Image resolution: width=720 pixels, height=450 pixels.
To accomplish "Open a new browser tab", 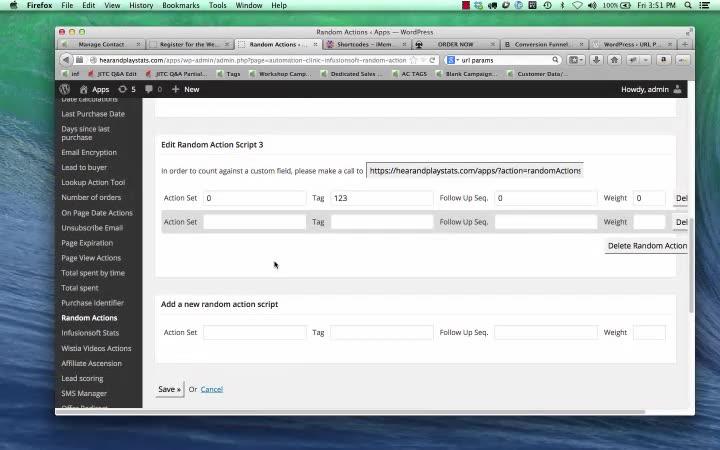I will 685,45.
